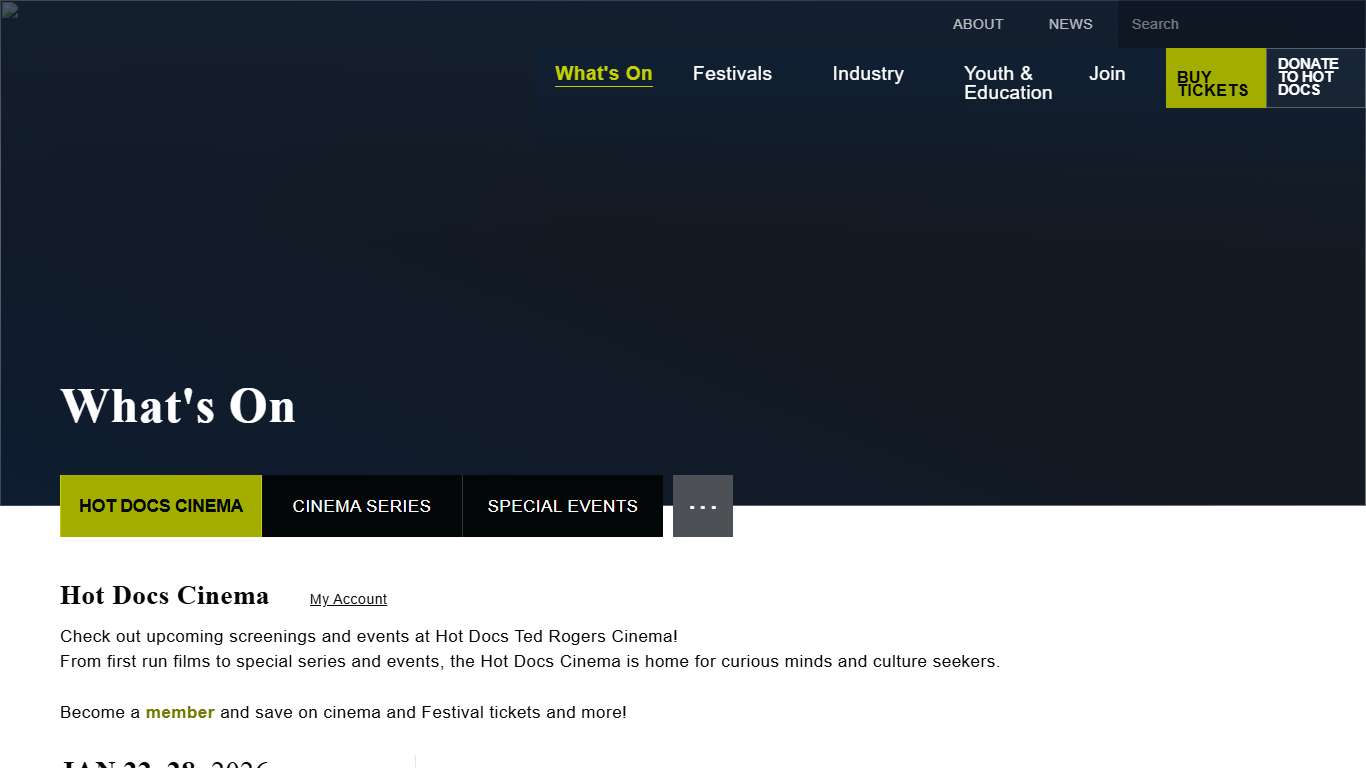Image resolution: width=1366 pixels, height=768 pixels.
Task: Open Youth & Education menu
Action: (x=1007, y=83)
